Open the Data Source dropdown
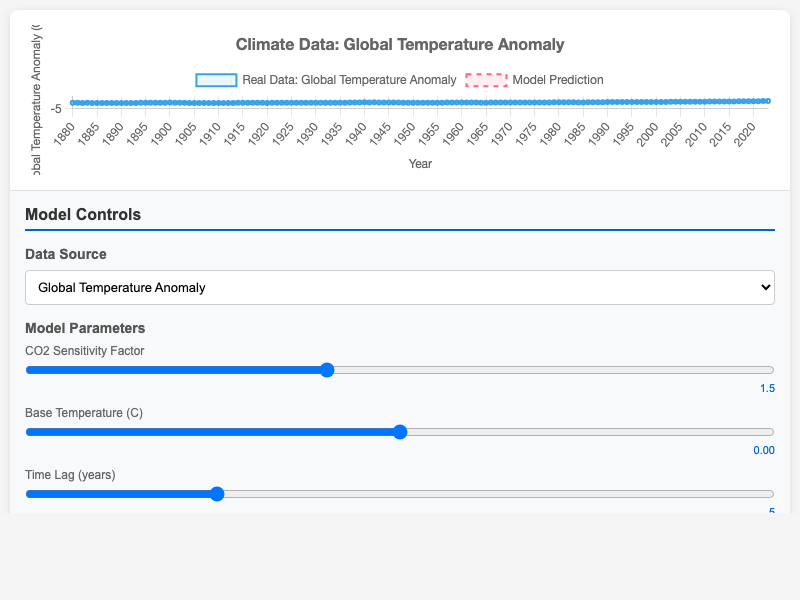This screenshot has width=800, height=600. [399, 288]
